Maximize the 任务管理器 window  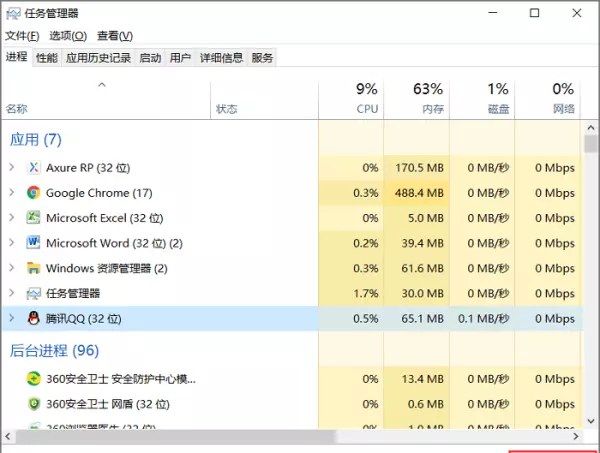pyautogui.click(x=535, y=13)
